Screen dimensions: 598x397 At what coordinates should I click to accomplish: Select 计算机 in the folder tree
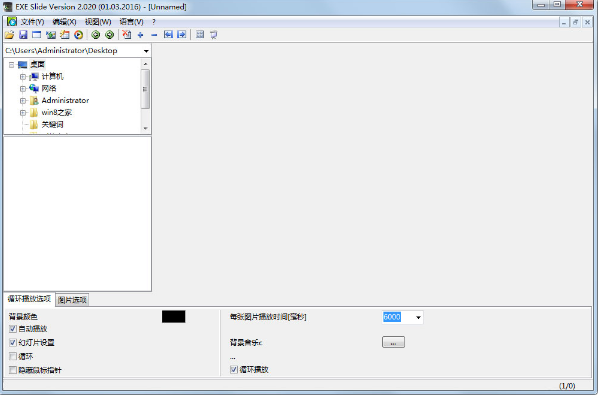53,77
